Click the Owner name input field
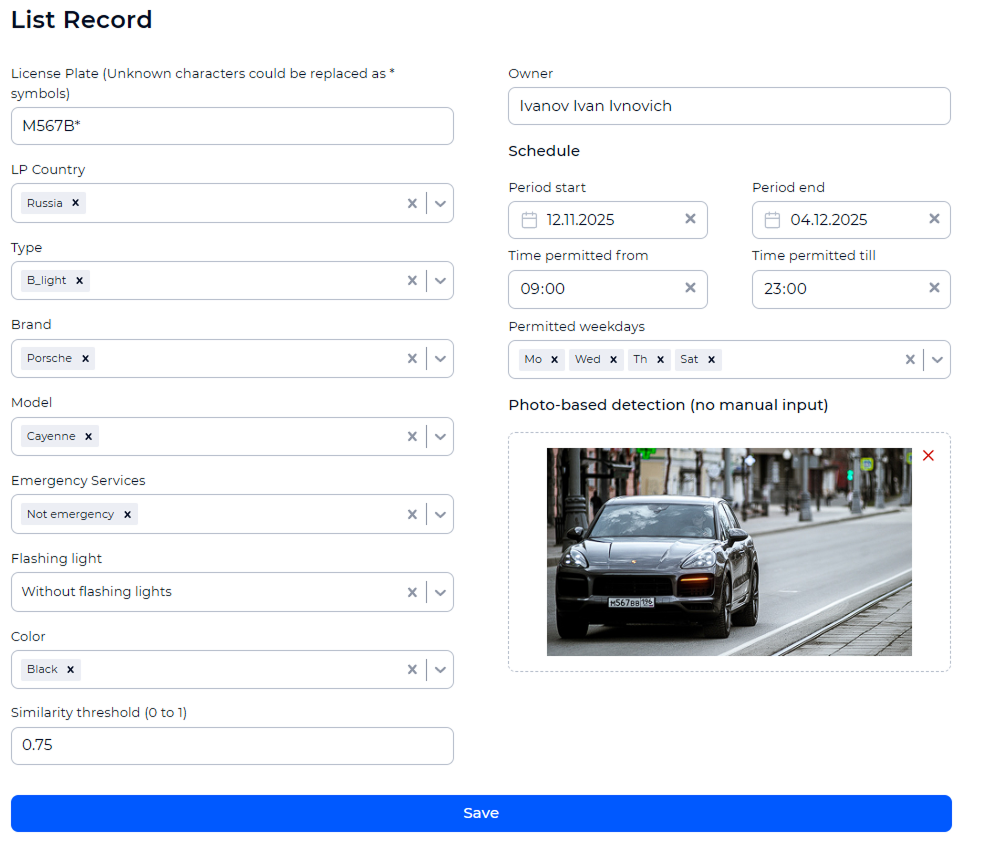This screenshot has width=1000, height=863. pos(728,106)
